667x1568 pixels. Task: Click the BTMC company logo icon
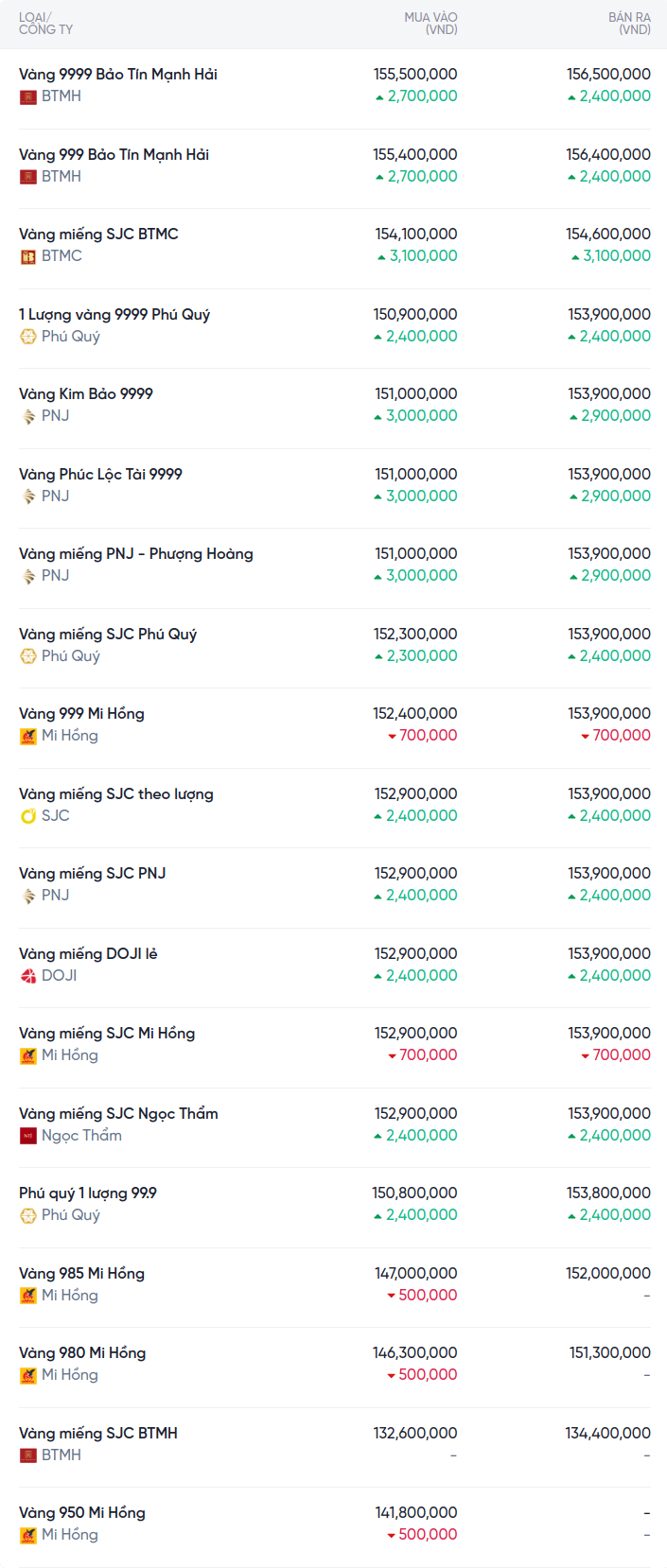pyautogui.click(x=28, y=256)
